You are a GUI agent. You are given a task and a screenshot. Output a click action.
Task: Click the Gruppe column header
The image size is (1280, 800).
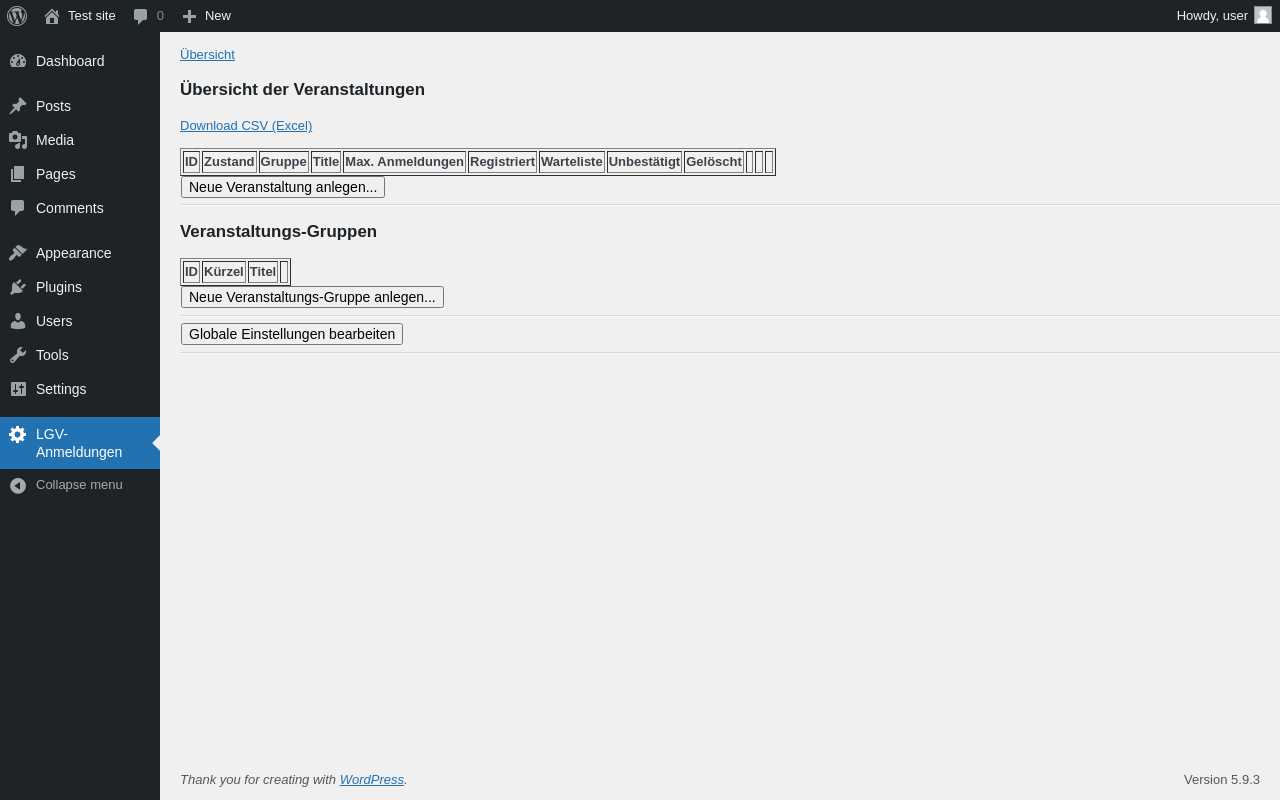pyautogui.click(x=284, y=162)
